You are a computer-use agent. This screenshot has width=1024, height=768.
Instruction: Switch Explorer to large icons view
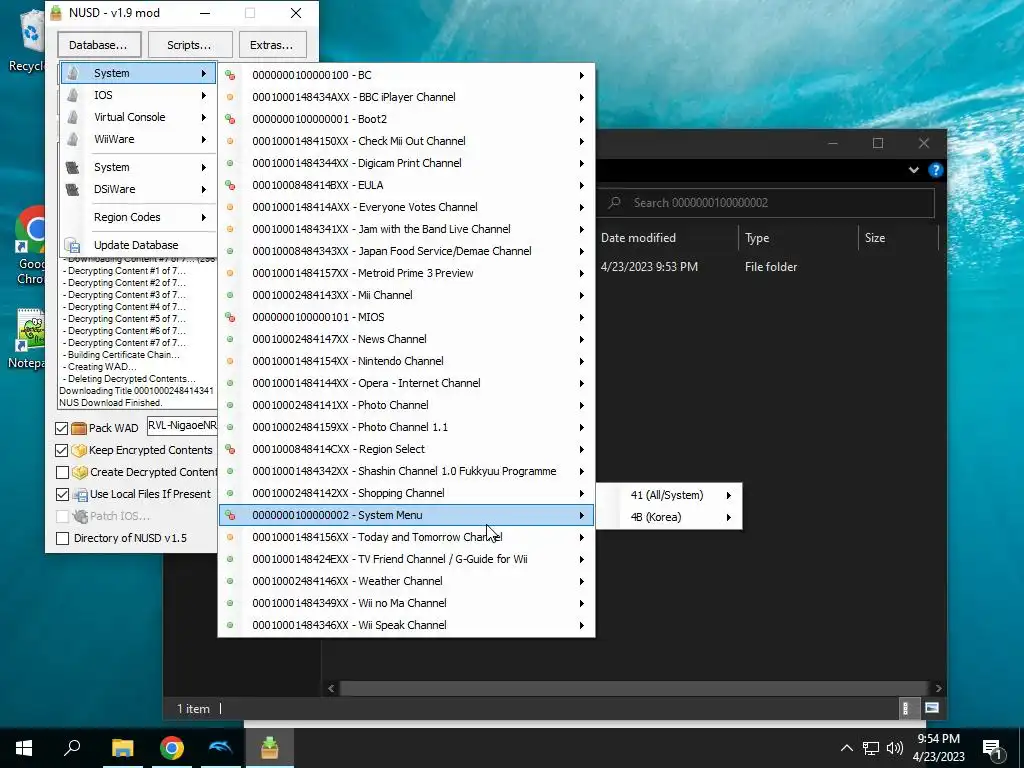pyautogui.click(x=932, y=708)
